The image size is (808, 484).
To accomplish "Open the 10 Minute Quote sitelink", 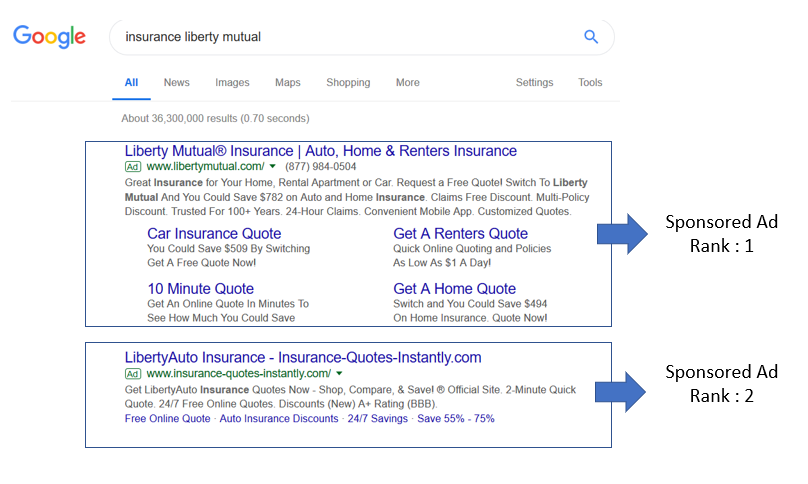I will point(200,289).
